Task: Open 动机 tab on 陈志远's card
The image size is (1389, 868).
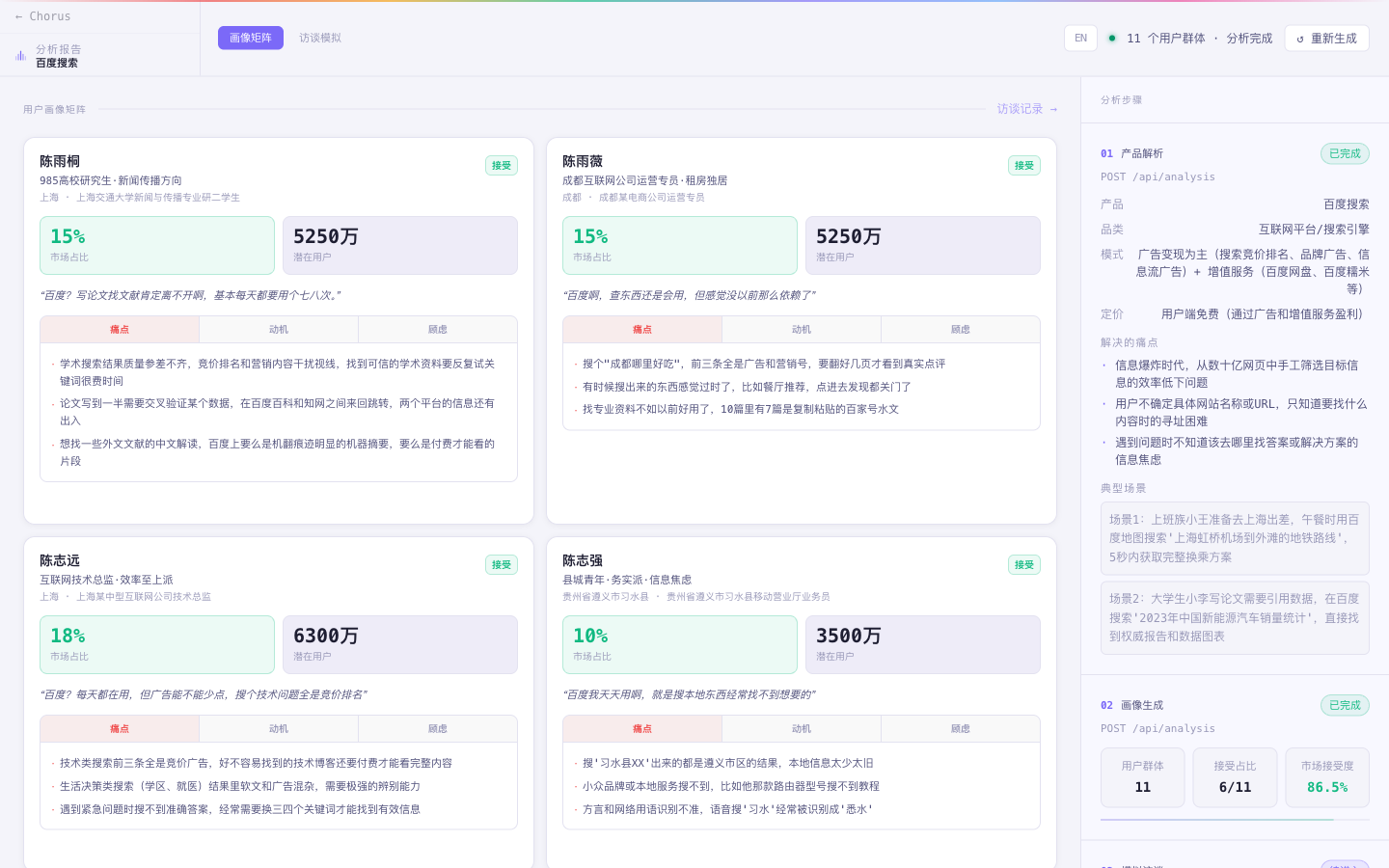Action: (x=279, y=729)
